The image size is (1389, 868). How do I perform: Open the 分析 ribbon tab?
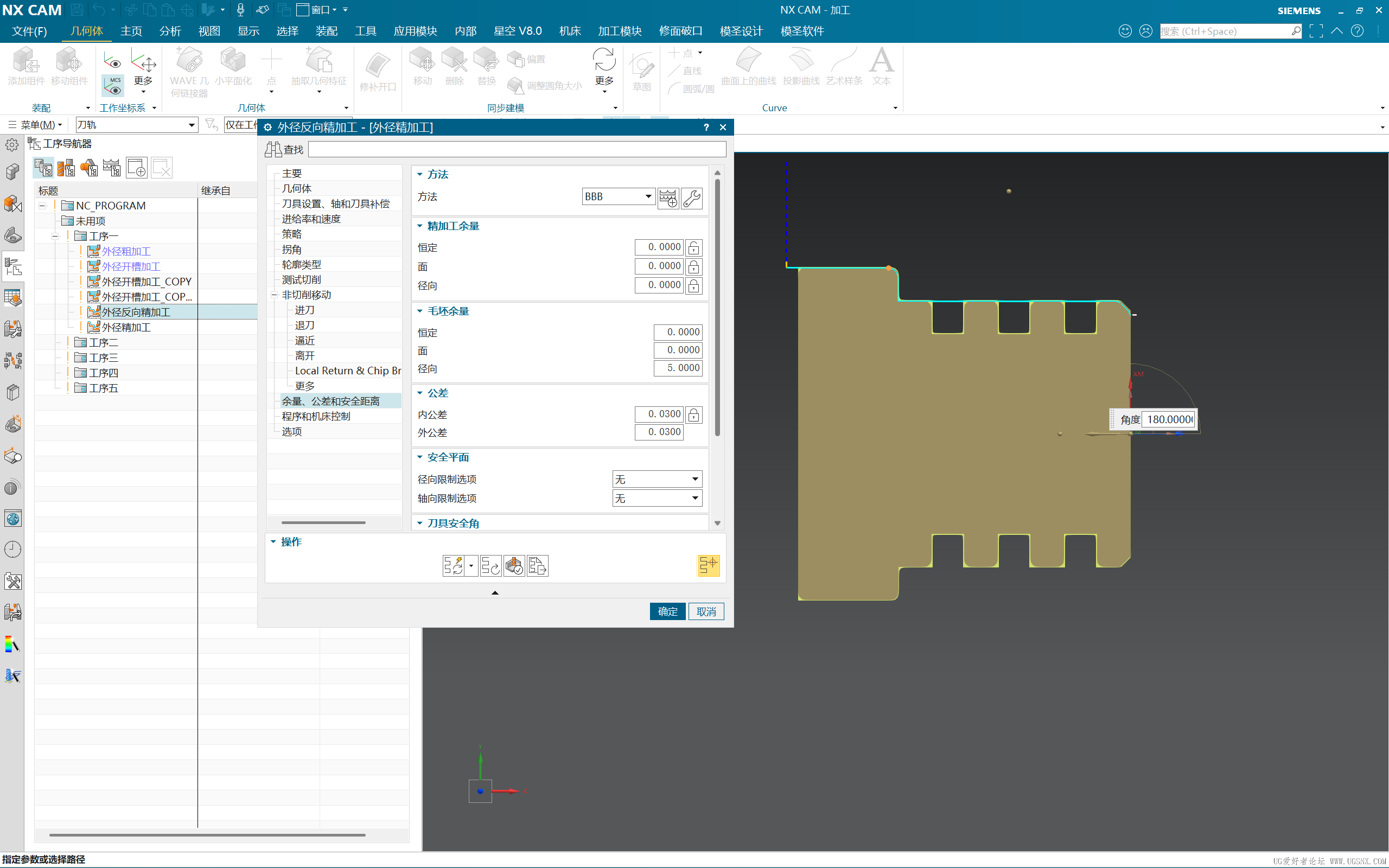(x=170, y=31)
